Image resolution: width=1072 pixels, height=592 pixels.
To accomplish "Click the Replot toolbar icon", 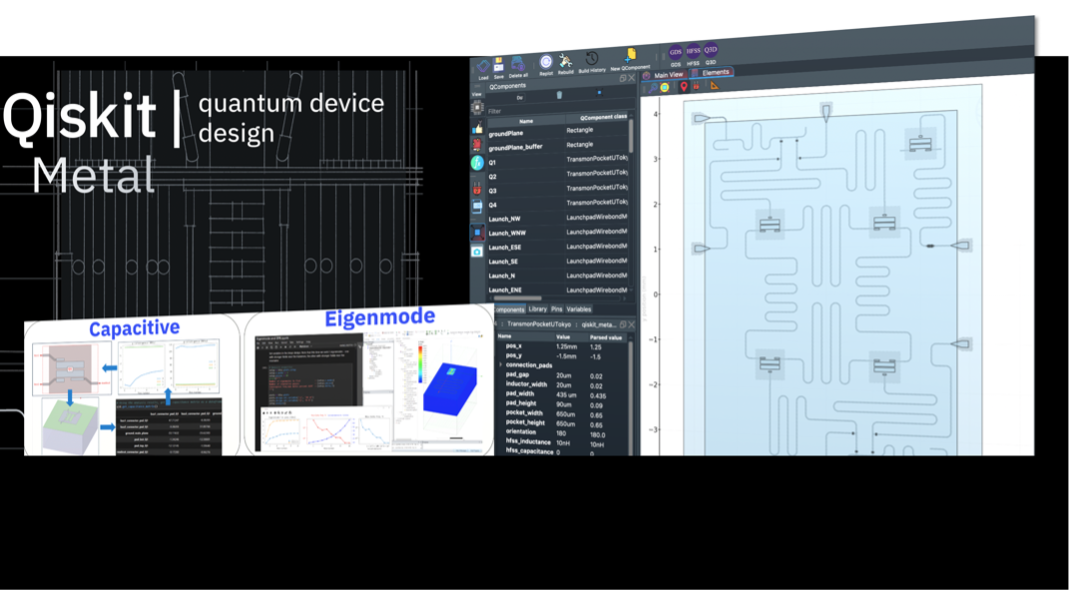I will click(x=546, y=62).
